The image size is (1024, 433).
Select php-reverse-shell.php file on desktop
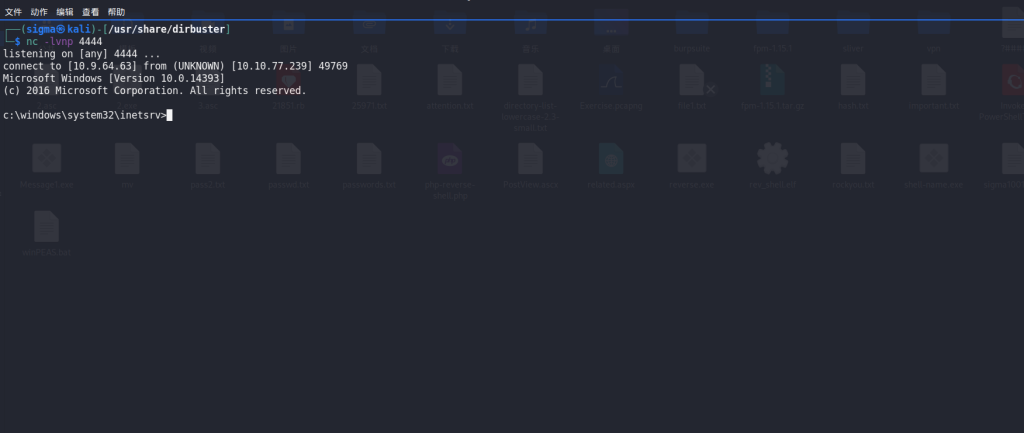tap(450, 171)
